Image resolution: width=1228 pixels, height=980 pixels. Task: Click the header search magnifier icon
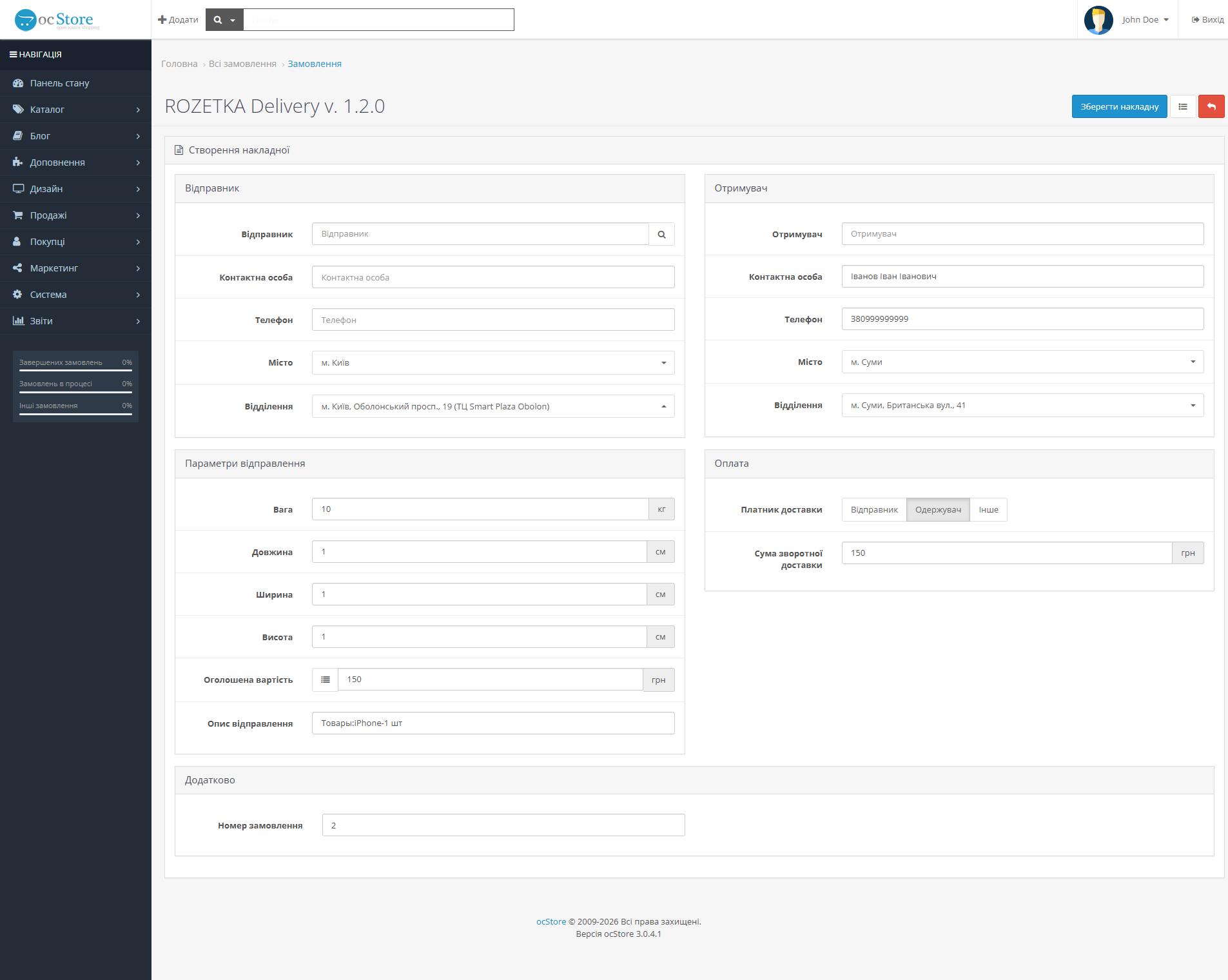[218, 20]
